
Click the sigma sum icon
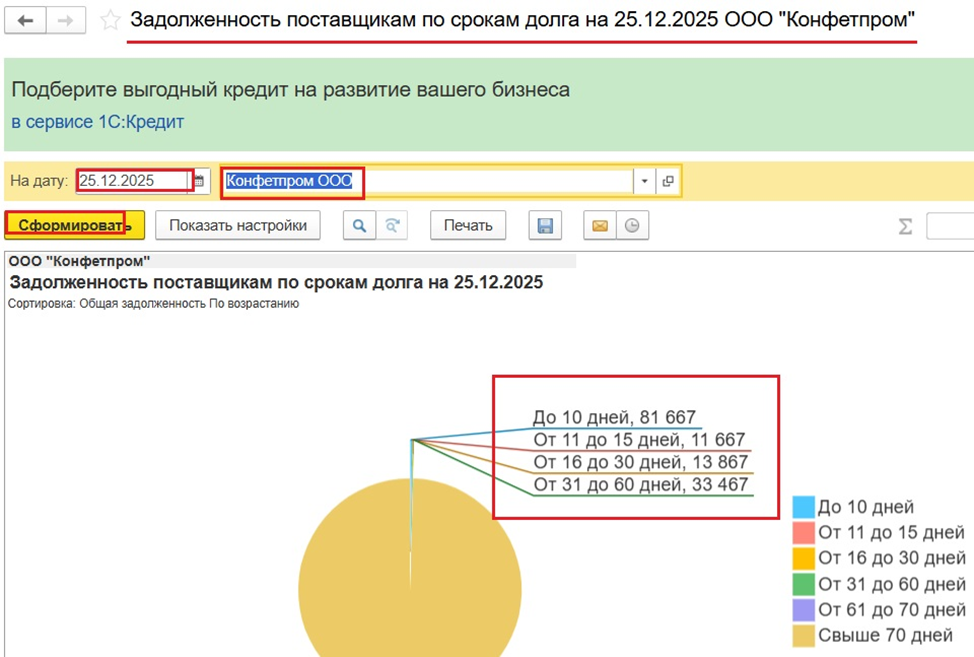click(x=906, y=226)
